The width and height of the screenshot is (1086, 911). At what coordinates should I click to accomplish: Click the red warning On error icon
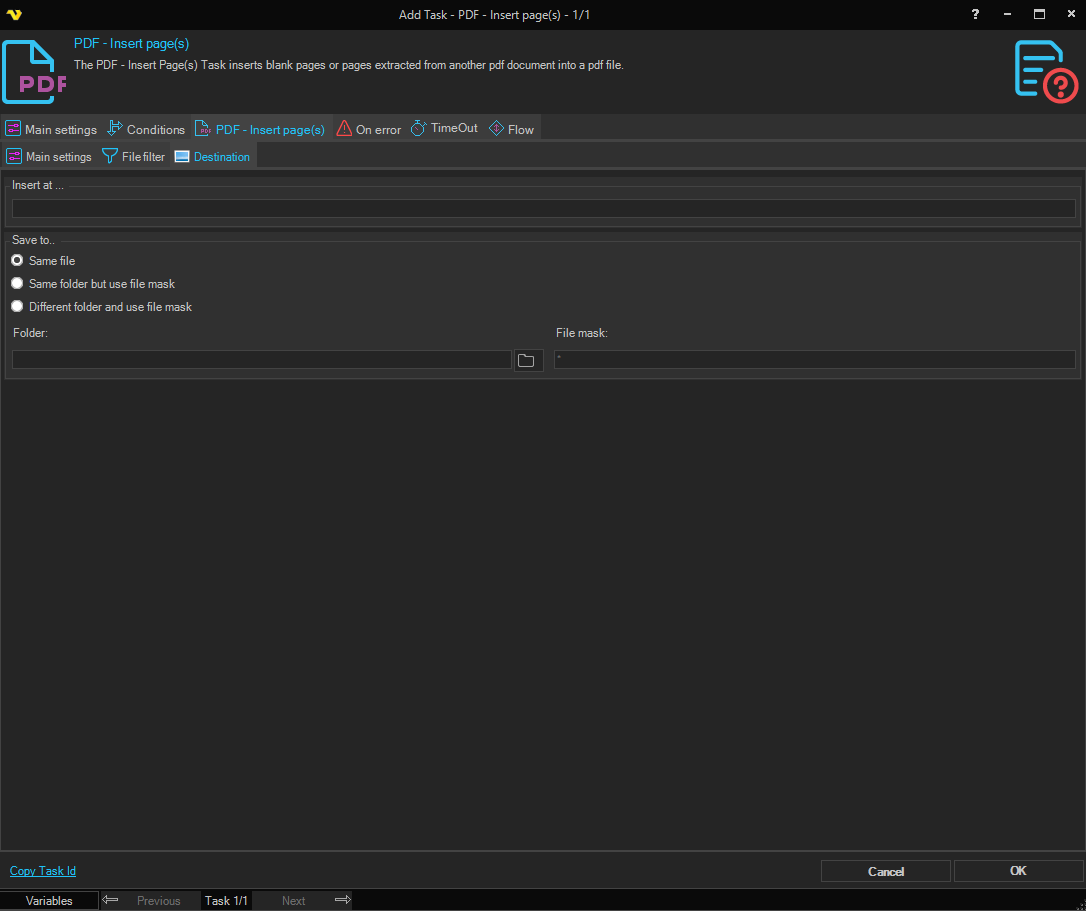[x=344, y=129]
